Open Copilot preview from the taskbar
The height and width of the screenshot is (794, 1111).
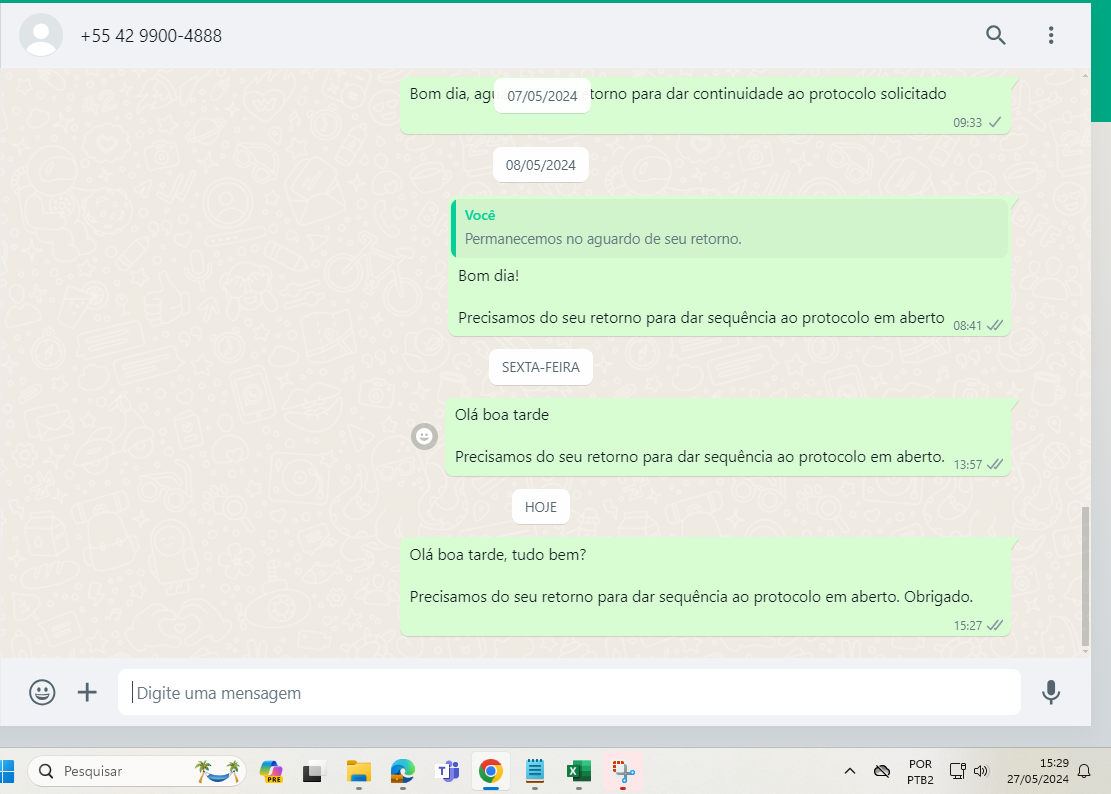click(271, 771)
